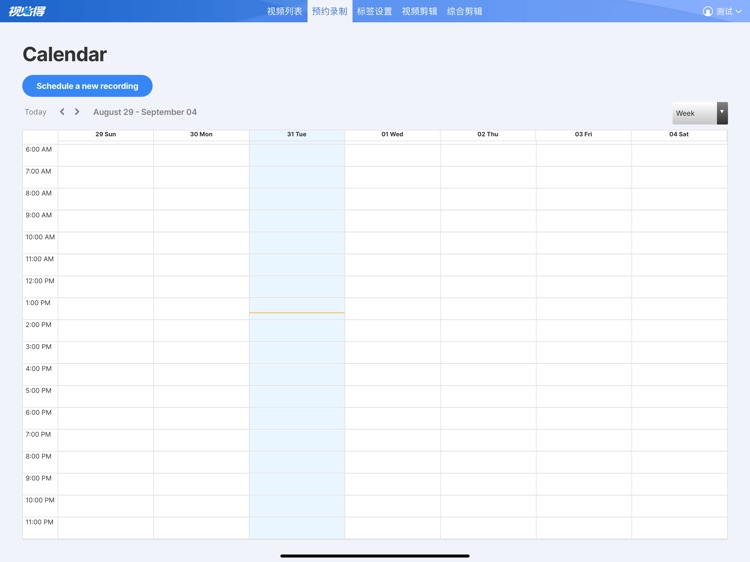Go to next week with right chevron
The height and width of the screenshot is (562, 750).
(77, 111)
